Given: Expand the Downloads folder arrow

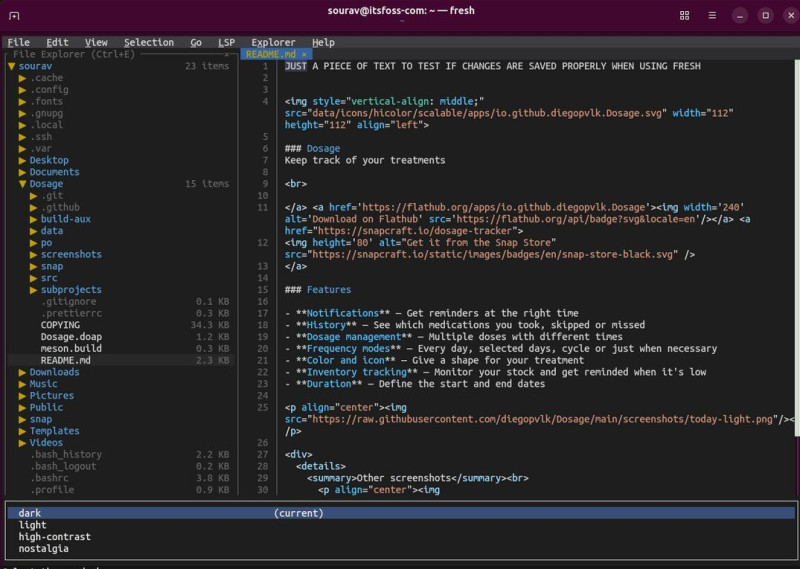Looking at the screenshot, I should pyautogui.click(x=22, y=372).
